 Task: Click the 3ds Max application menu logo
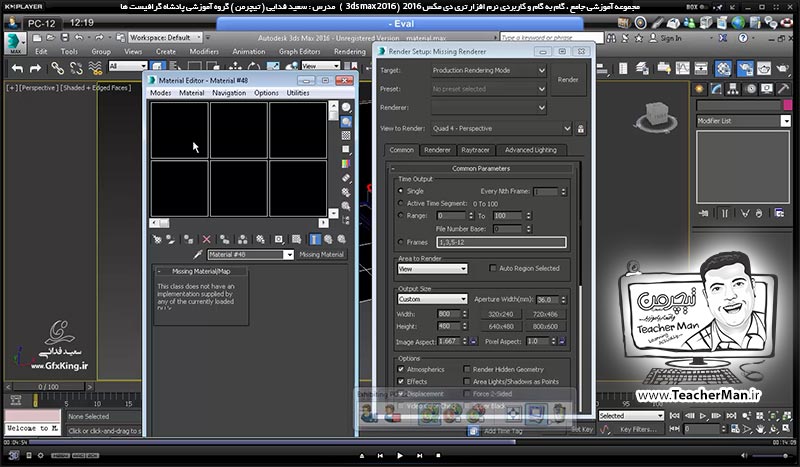[x=15, y=42]
